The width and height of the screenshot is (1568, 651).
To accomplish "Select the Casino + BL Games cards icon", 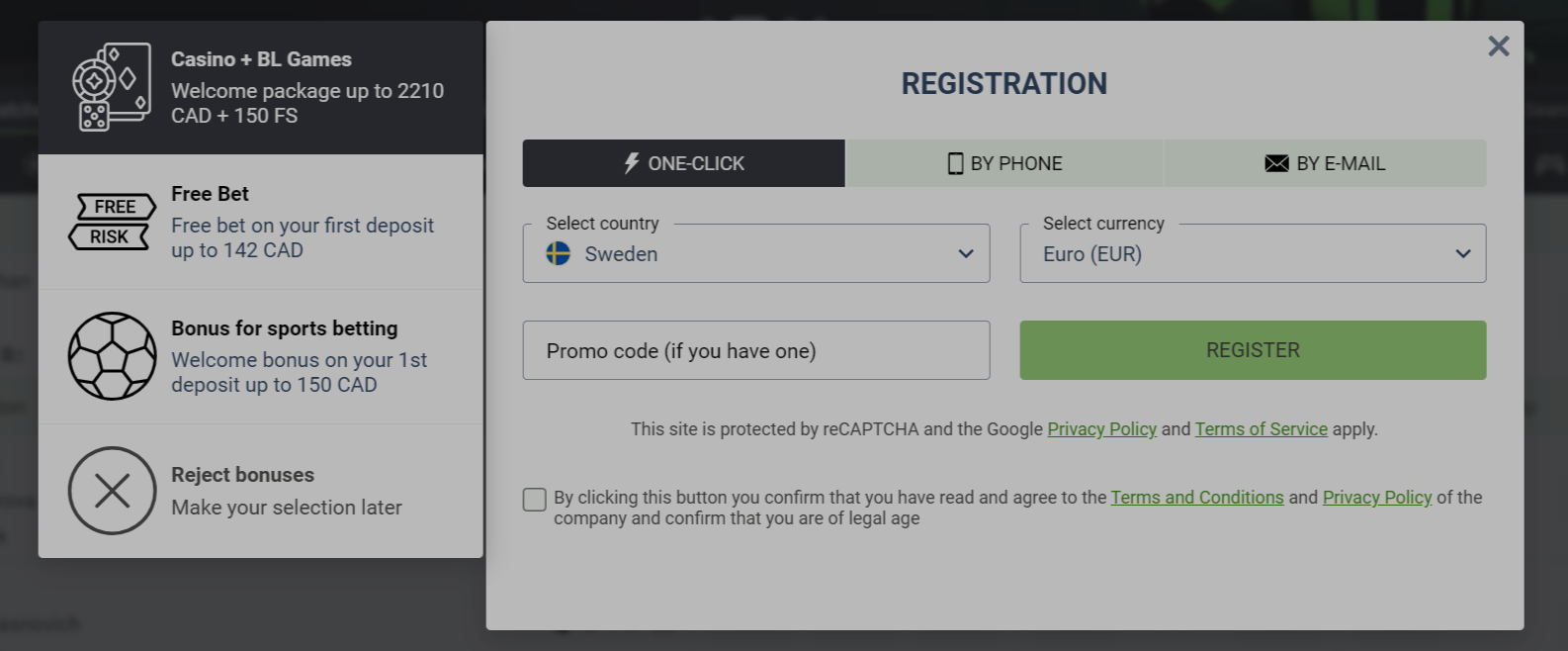I will [112, 87].
